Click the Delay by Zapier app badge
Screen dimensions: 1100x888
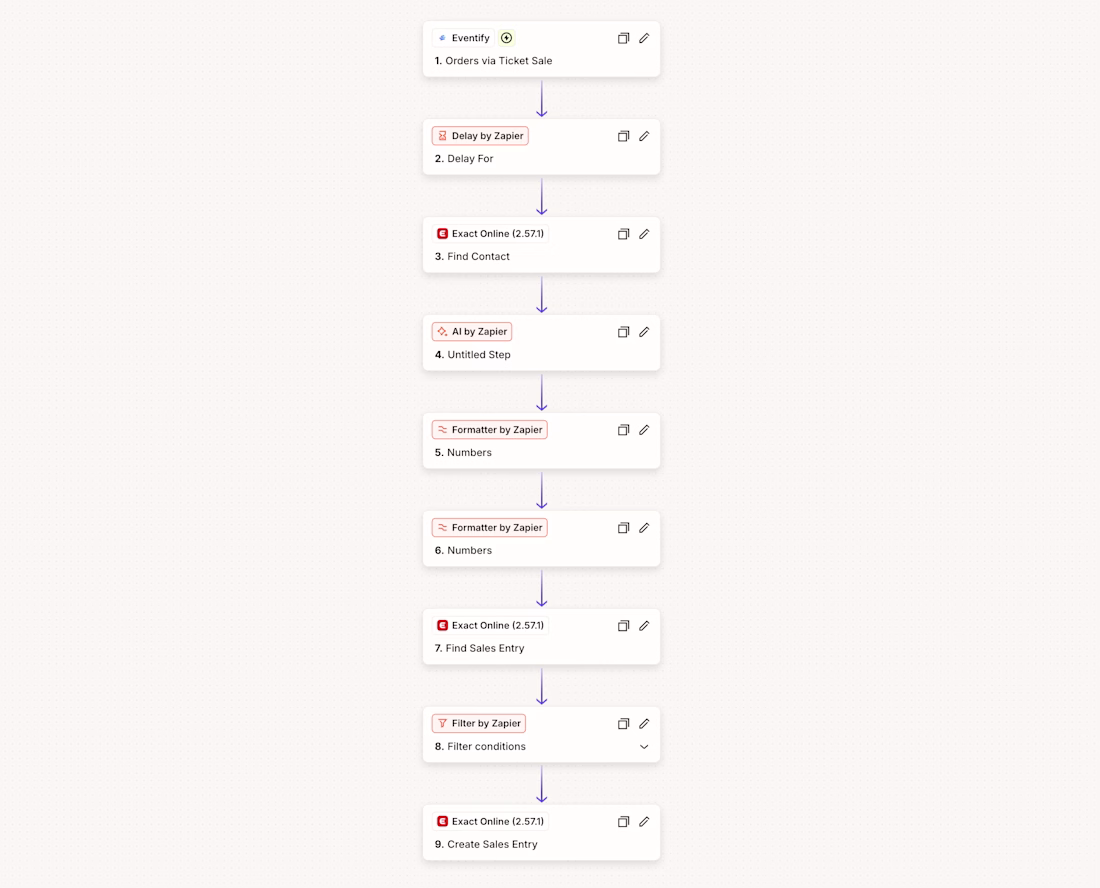pyautogui.click(x=480, y=136)
